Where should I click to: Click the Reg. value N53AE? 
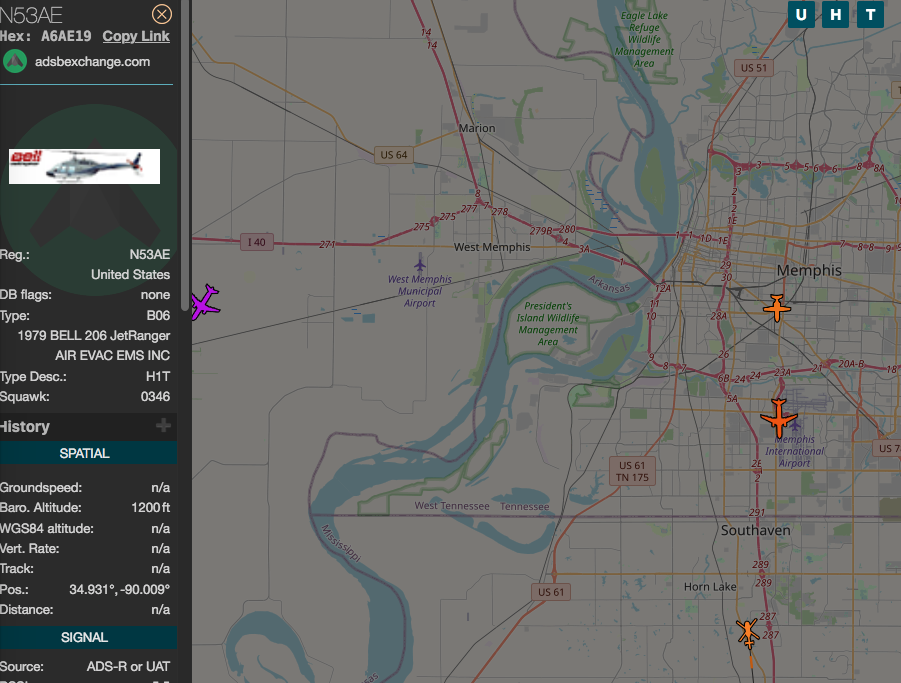(150, 254)
